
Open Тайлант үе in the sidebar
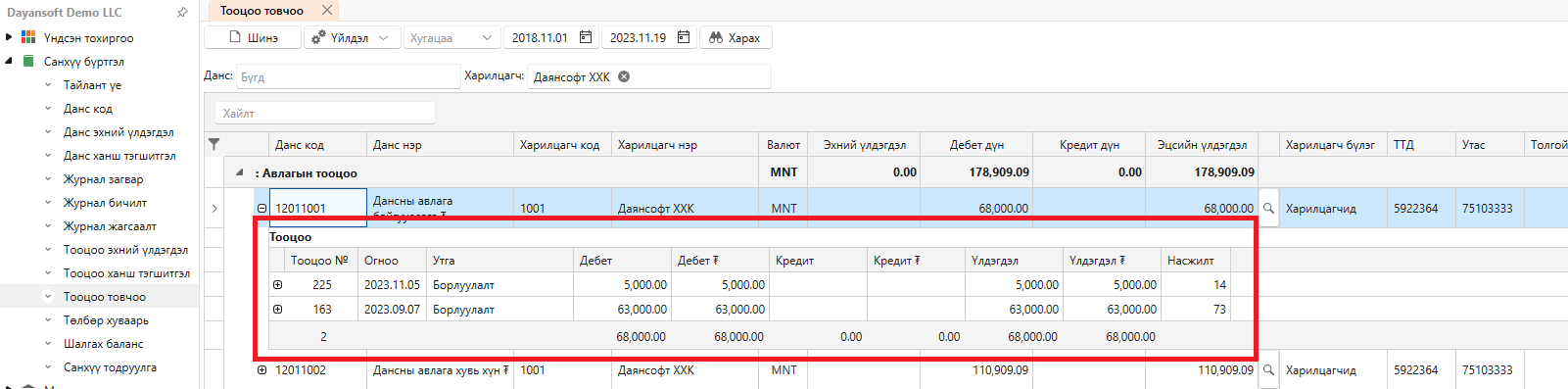coord(92,85)
